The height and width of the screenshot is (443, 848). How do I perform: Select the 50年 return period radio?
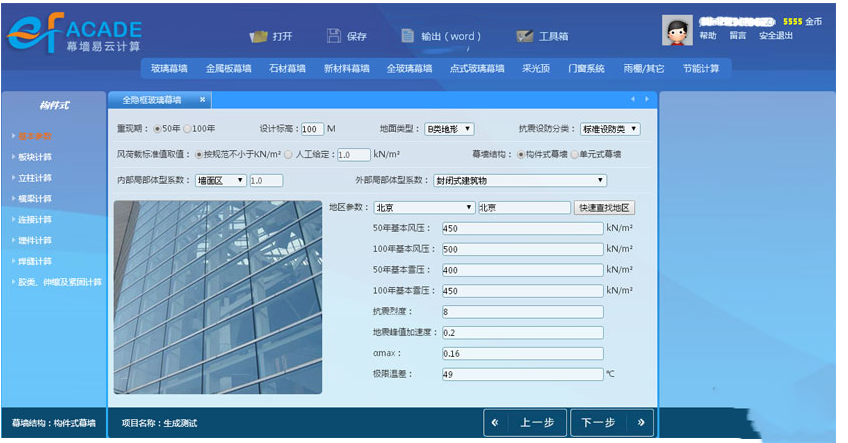point(157,129)
